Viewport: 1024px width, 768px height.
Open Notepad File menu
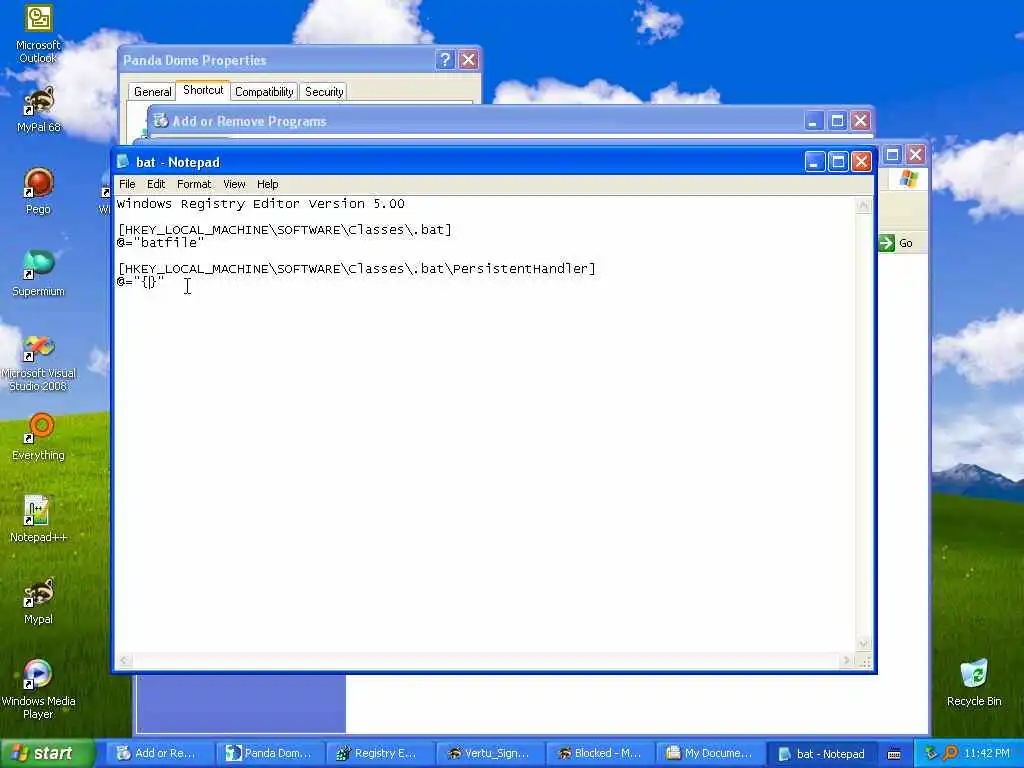tap(127, 184)
